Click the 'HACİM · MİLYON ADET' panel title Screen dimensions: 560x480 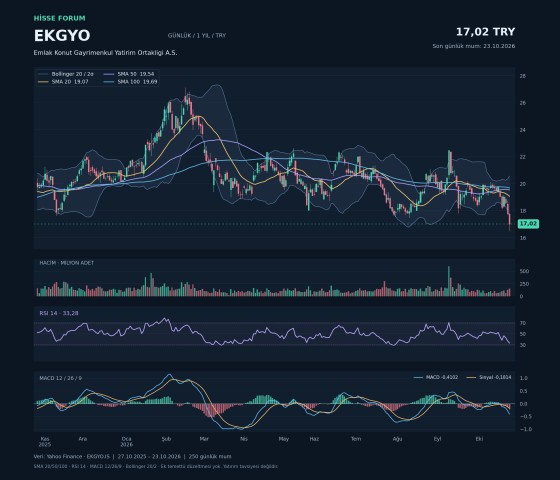coord(66,262)
